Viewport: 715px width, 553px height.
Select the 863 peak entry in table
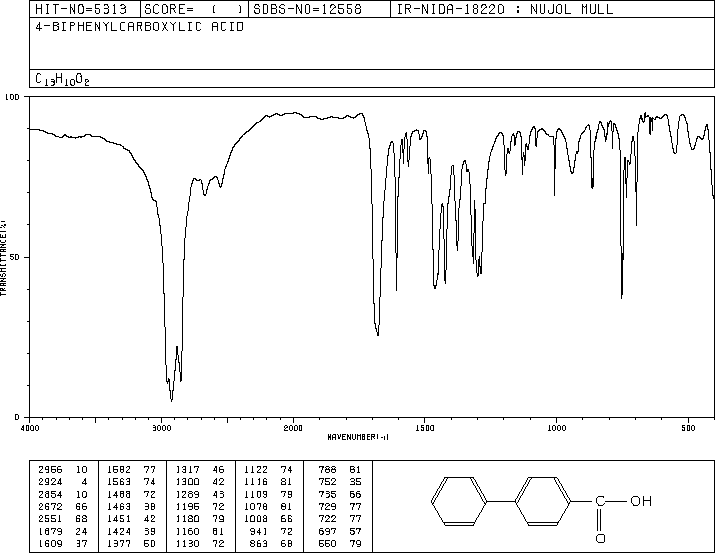(269, 543)
